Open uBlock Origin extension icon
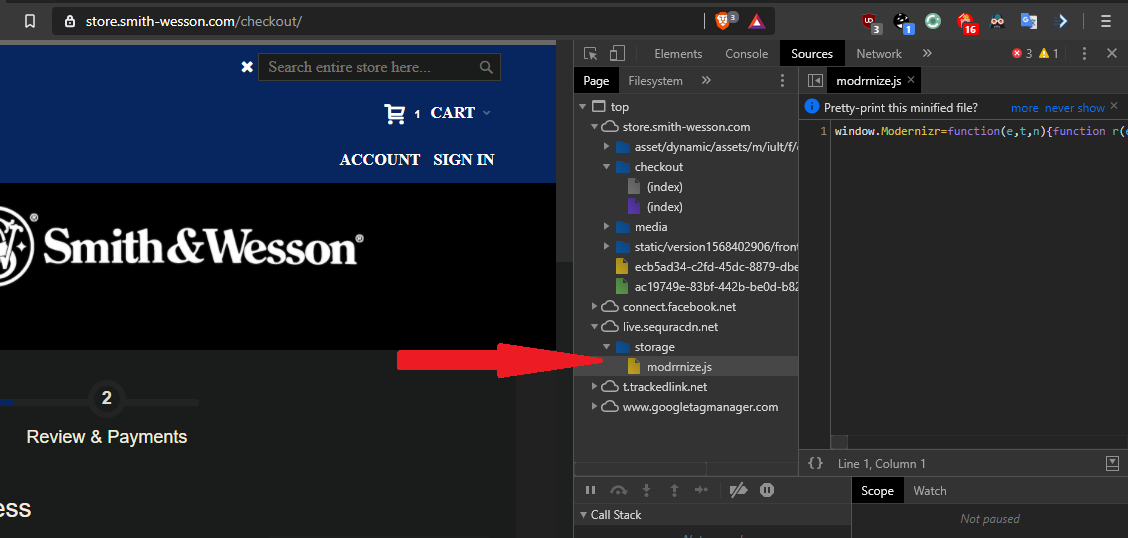This screenshot has height=538, width=1128. [x=871, y=22]
